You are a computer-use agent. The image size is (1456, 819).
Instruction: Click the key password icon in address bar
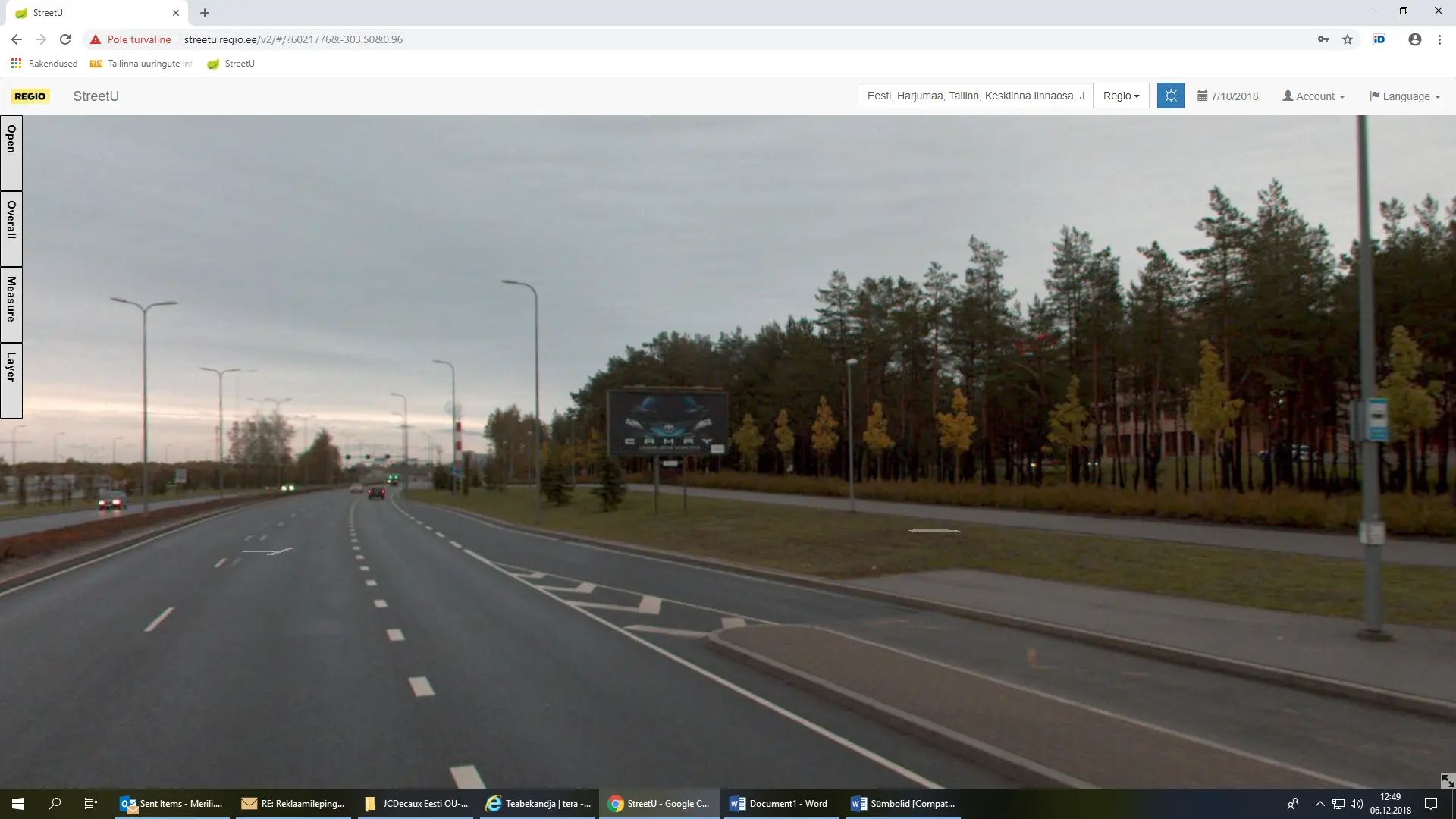(1323, 39)
